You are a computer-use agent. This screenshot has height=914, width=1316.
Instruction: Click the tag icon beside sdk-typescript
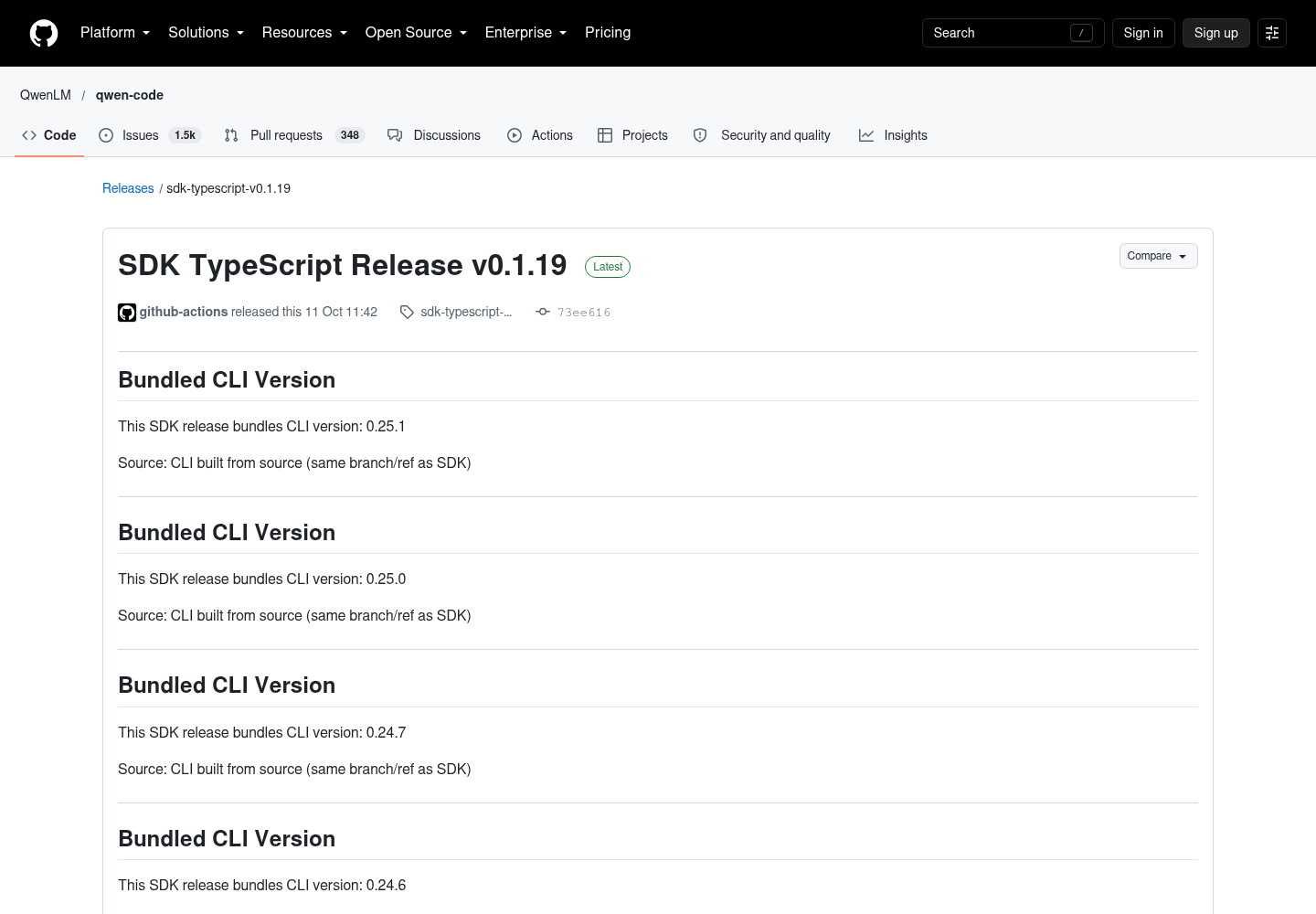tap(407, 313)
